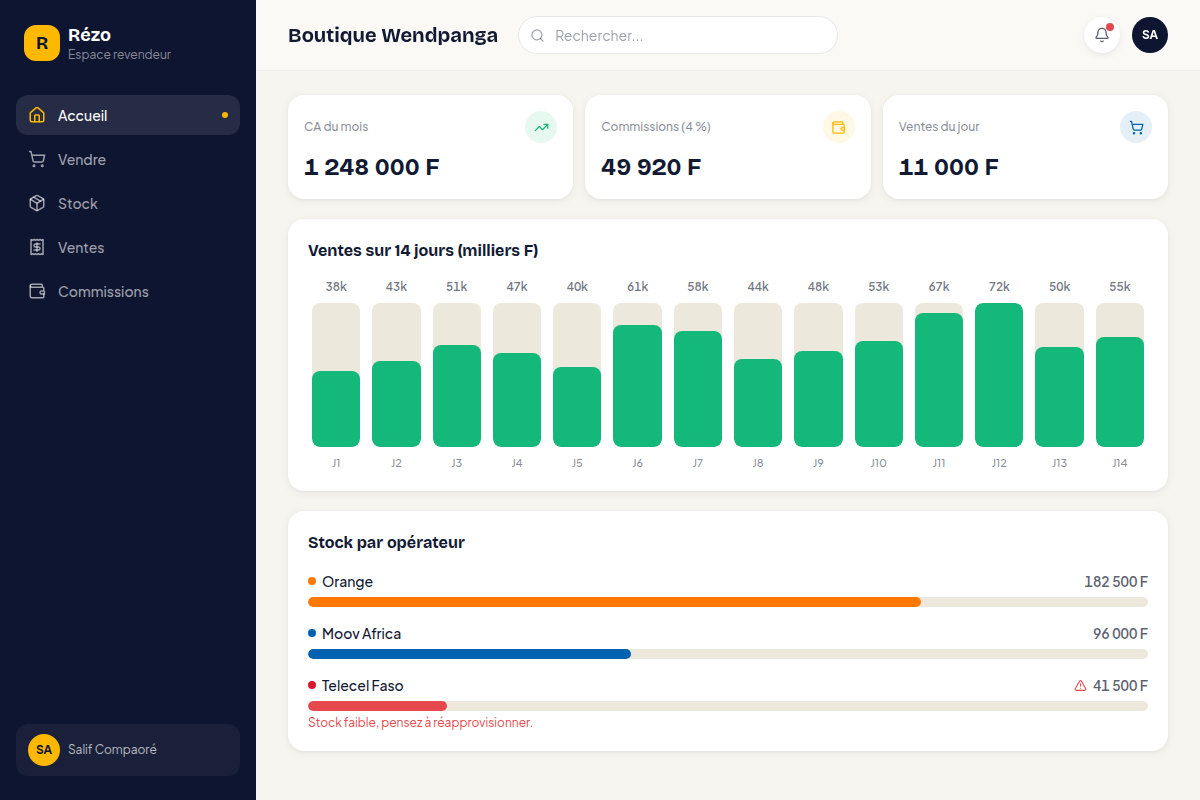
Task: Click the Stock faible warning message
Action: point(420,722)
